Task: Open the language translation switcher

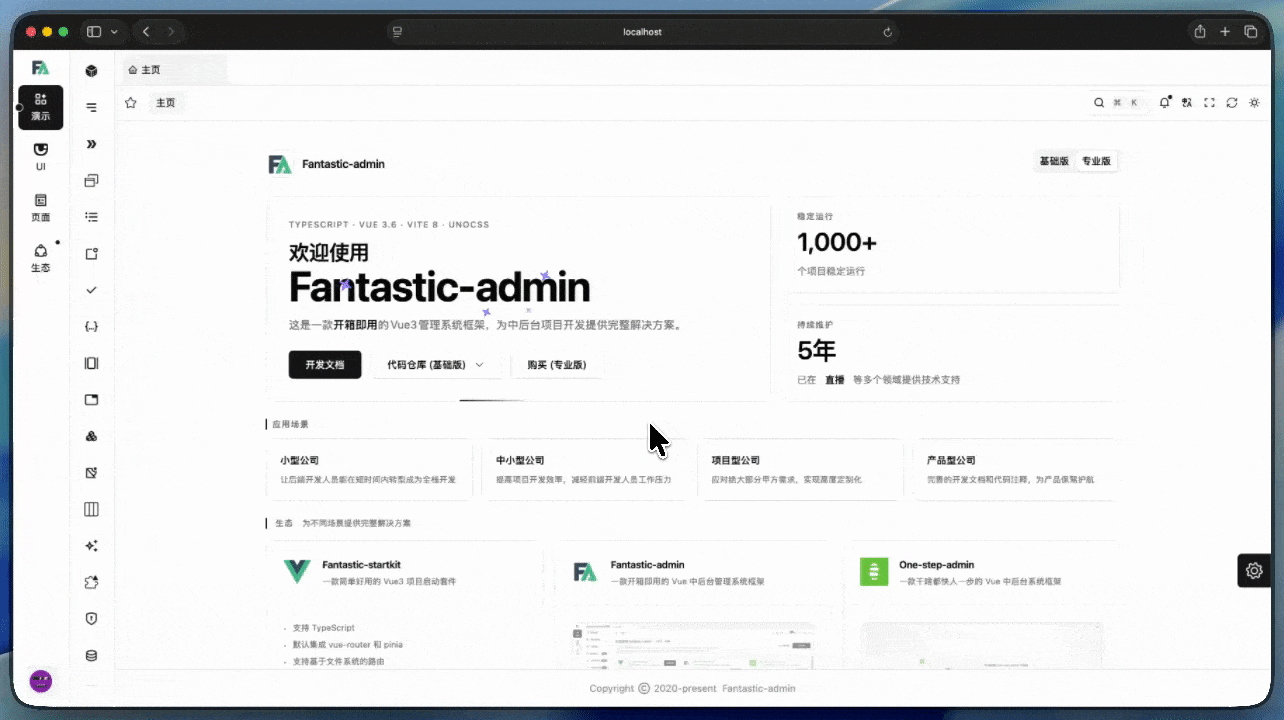Action: [x=1187, y=103]
